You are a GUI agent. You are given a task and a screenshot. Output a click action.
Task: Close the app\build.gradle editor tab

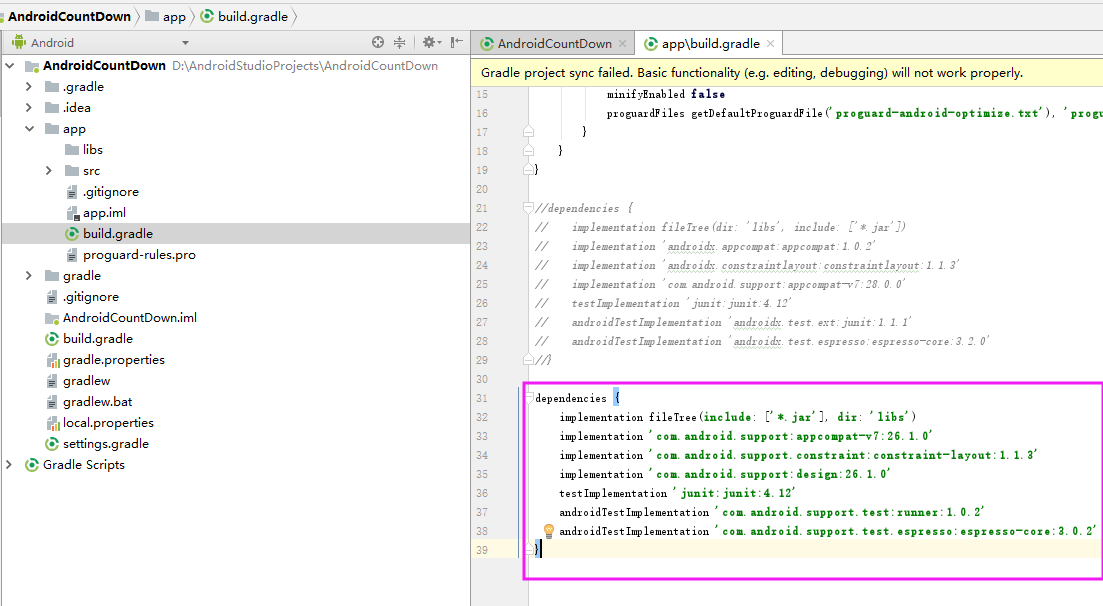[770, 44]
